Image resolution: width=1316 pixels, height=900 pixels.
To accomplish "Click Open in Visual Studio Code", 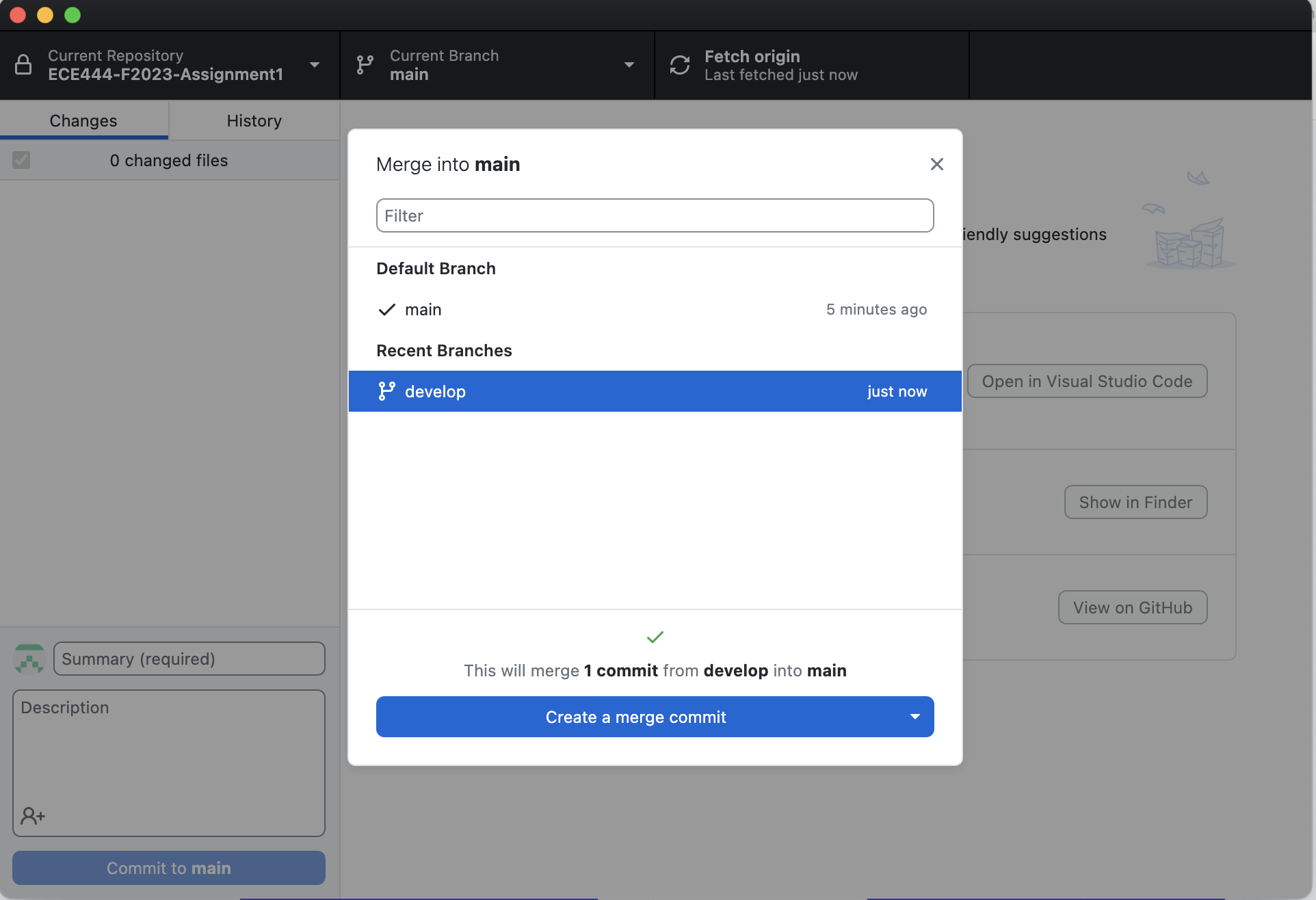I will click(x=1087, y=382).
